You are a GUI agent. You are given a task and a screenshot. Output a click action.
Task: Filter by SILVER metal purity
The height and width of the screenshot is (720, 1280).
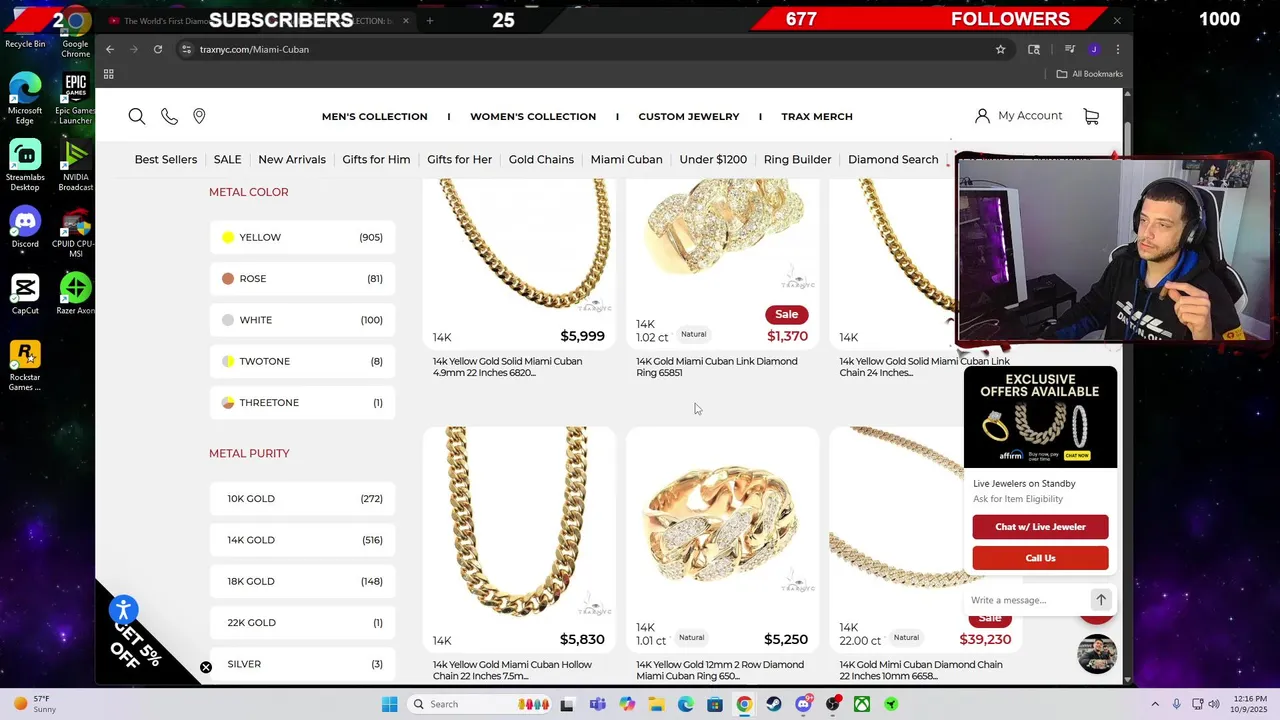pos(302,664)
